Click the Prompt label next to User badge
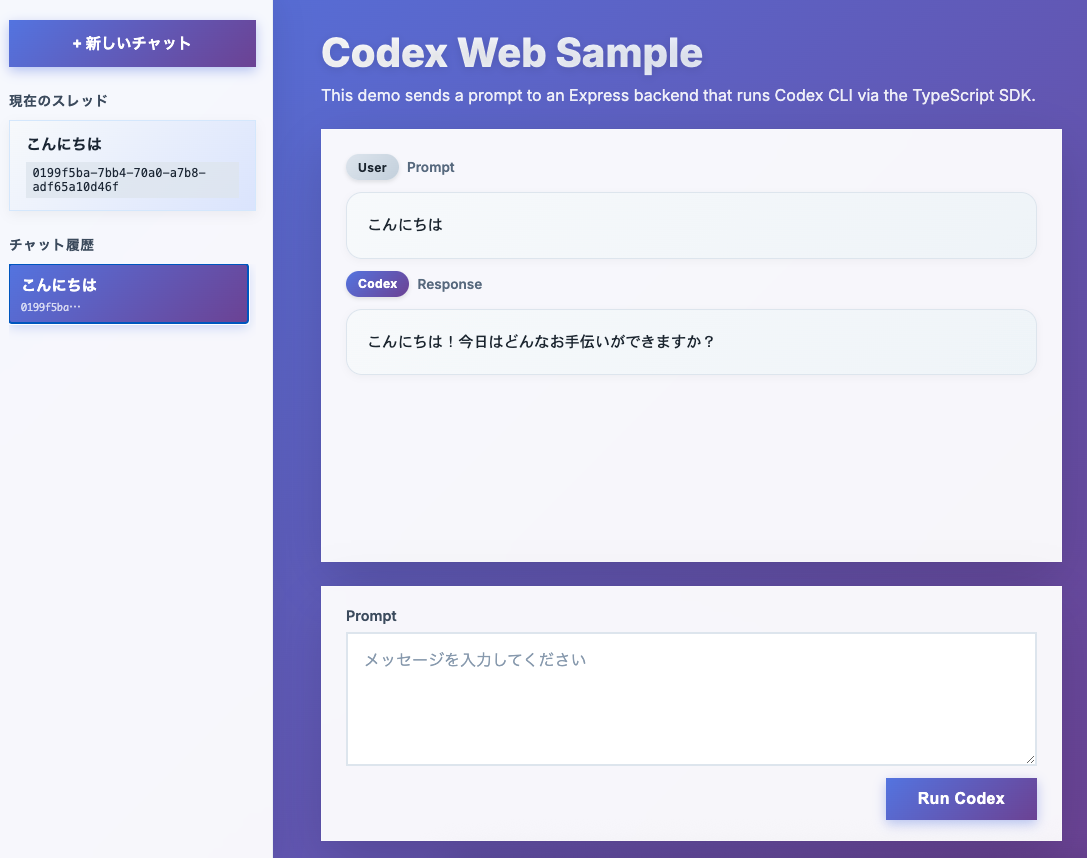 [431, 167]
